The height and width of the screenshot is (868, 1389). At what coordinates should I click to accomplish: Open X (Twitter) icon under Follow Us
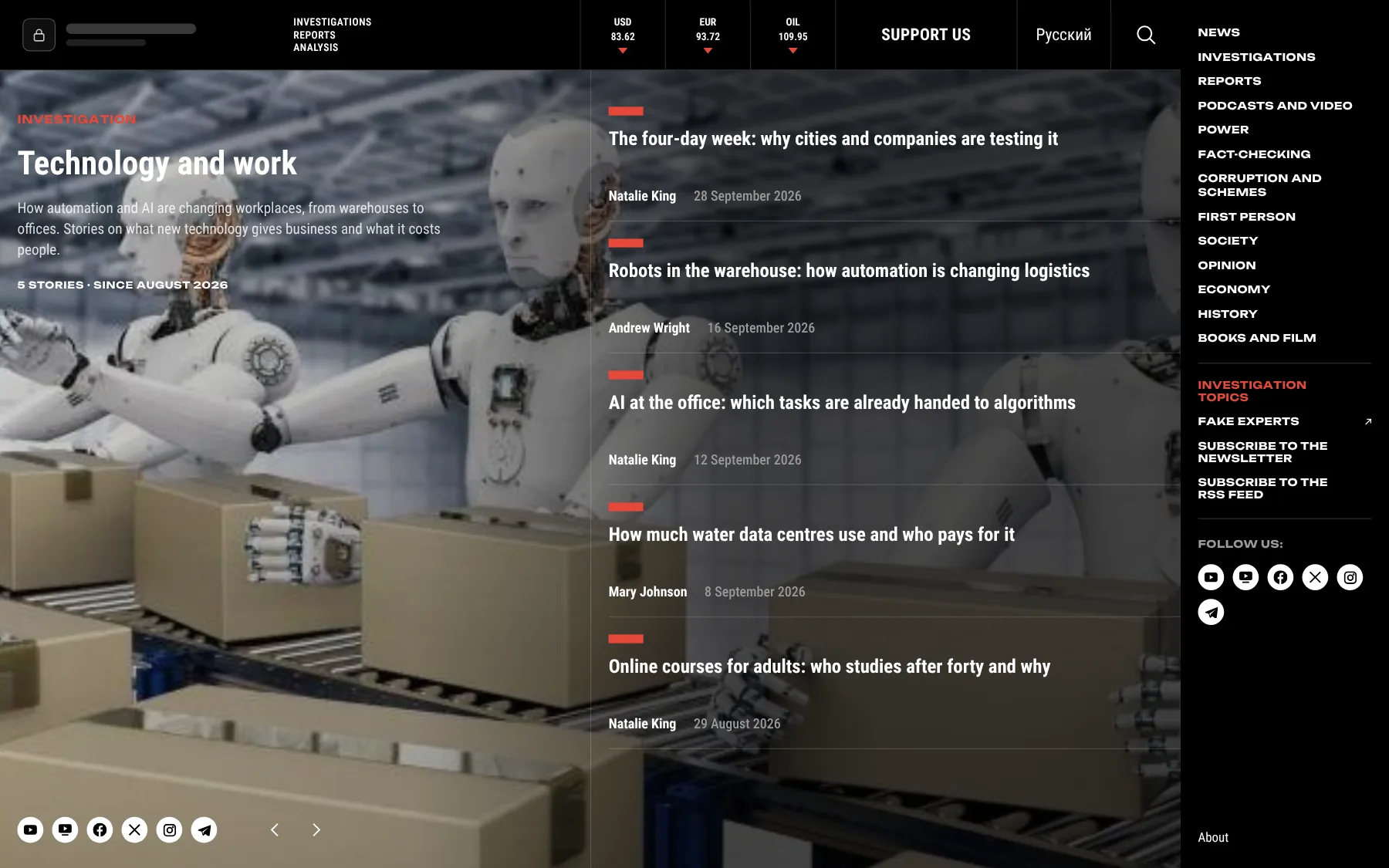(1315, 577)
